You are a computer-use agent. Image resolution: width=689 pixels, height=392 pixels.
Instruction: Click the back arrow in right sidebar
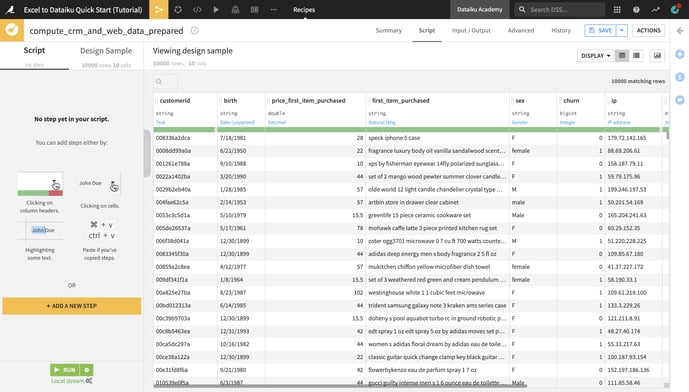pos(680,30)
